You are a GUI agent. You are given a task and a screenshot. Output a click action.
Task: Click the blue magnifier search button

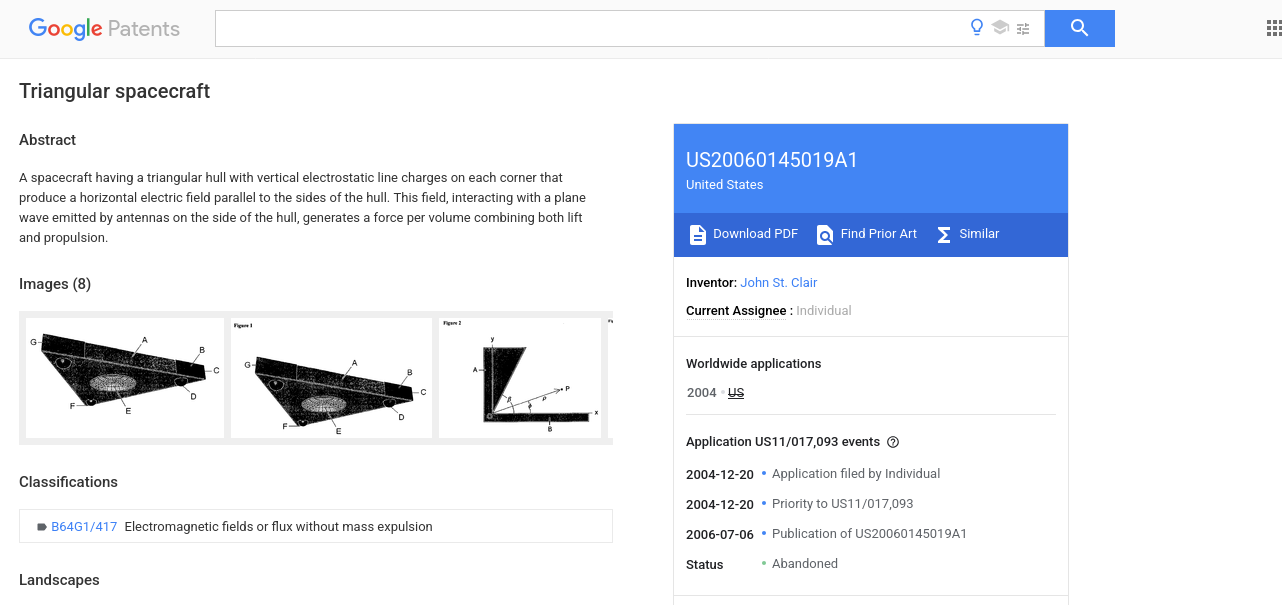pos(1079,28)
